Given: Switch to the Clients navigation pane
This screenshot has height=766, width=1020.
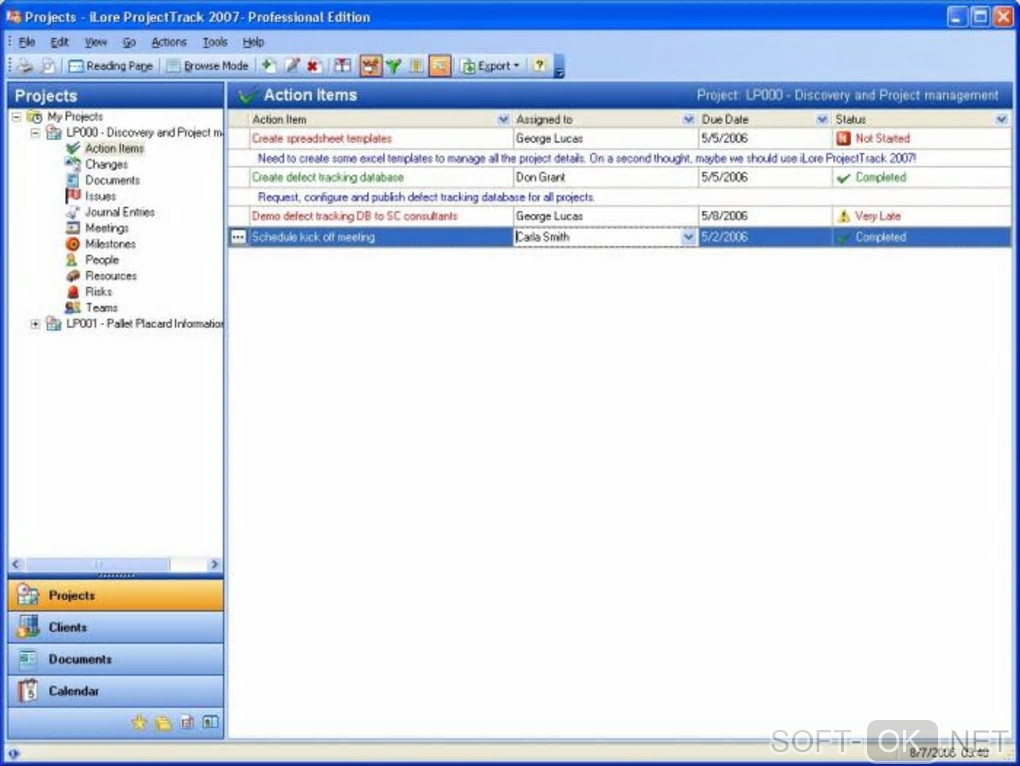Looking at the screenshot, I should pyautogui.click(x=116, y=627).
